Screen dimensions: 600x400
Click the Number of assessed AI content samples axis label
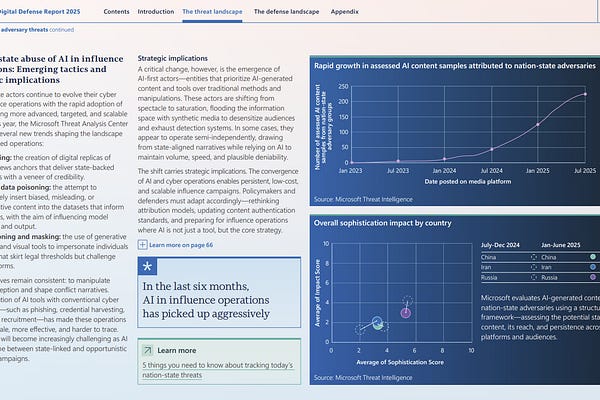[x=323, y=127]
